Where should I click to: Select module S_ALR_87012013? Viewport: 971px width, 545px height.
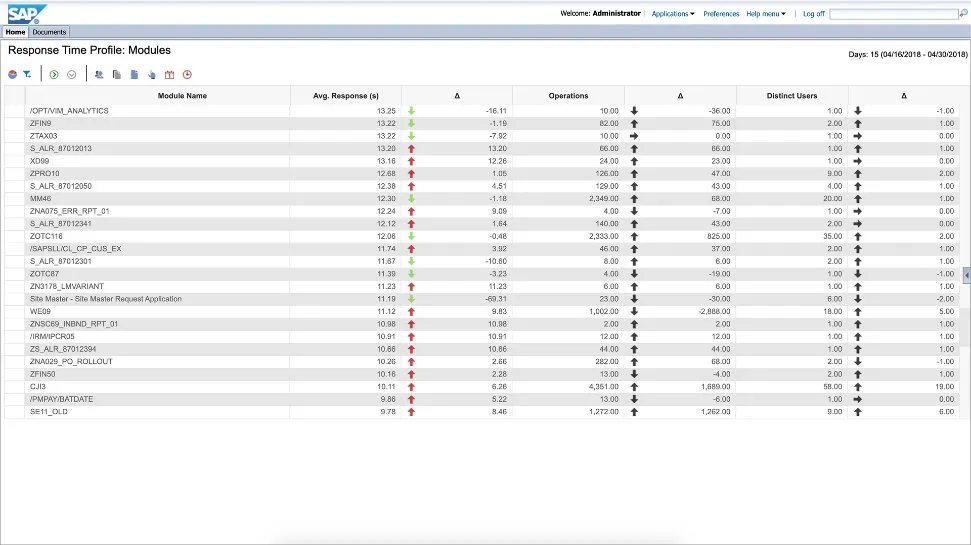point(61,149)
